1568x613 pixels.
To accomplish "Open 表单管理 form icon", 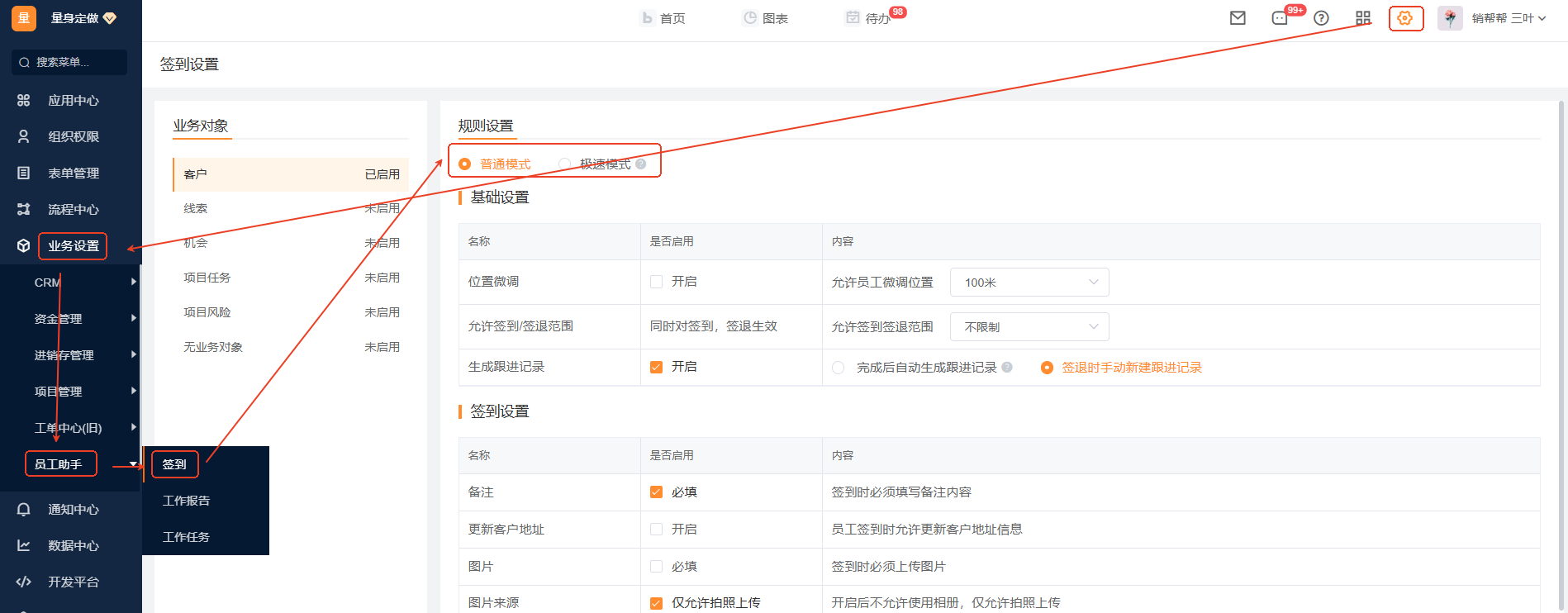I will point(24,173).
